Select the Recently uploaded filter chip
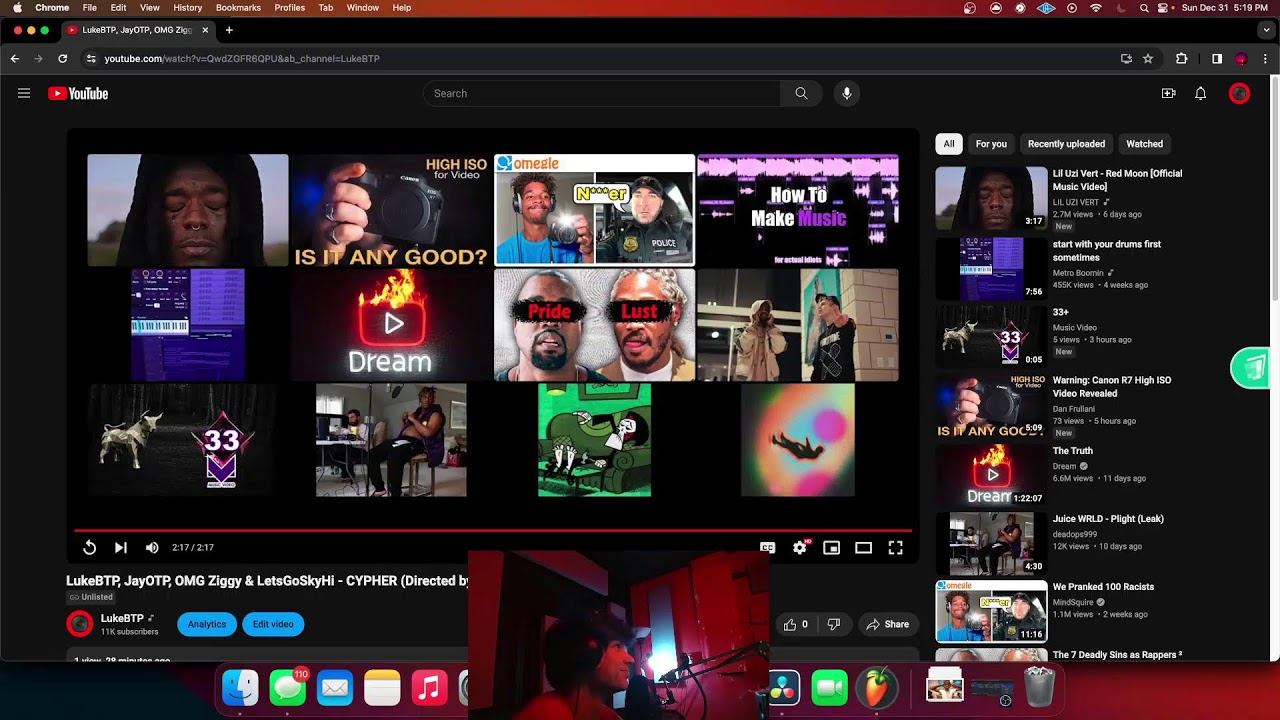Screen dimensions: 1280x720 click(1066, 144)
